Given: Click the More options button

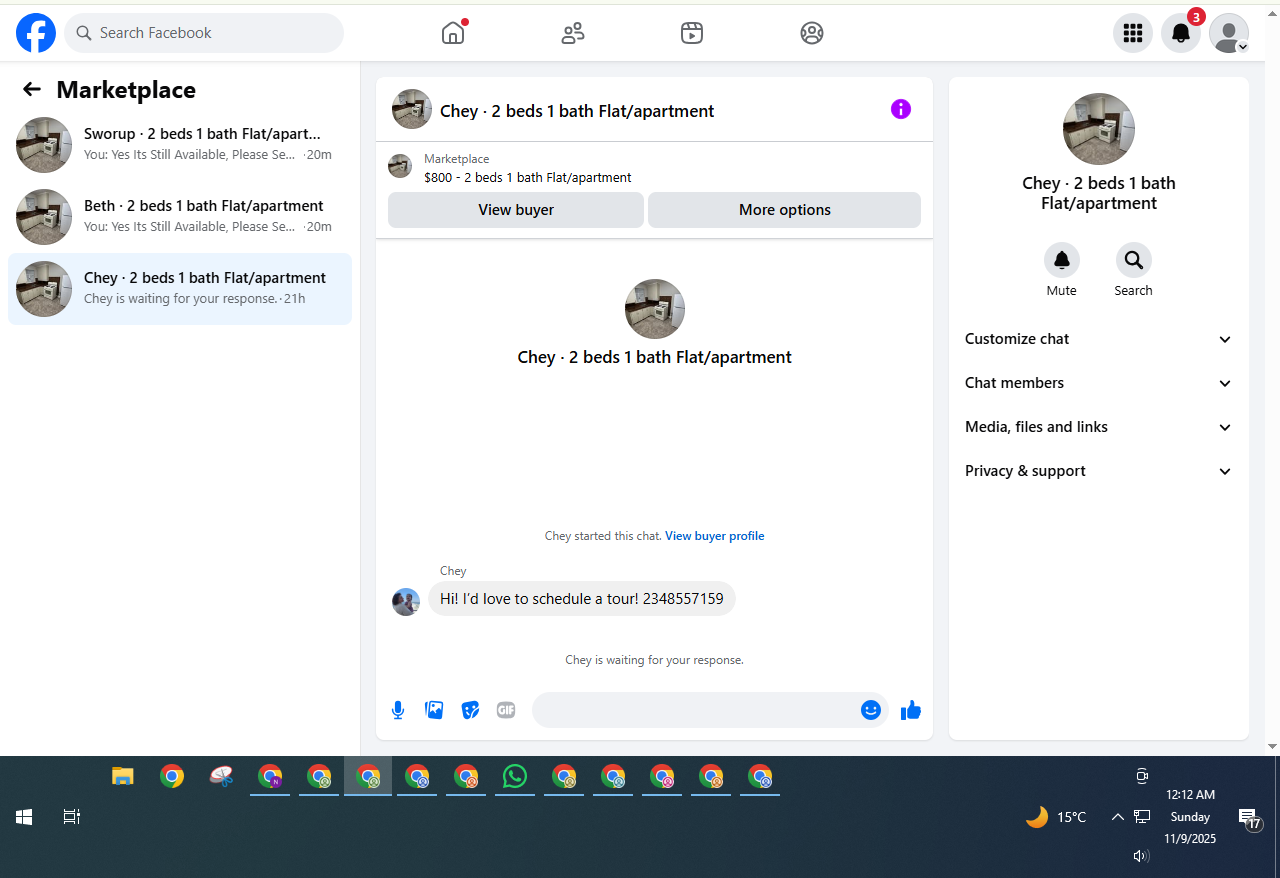Looking at the screenshot, I should tap(785, 210).
